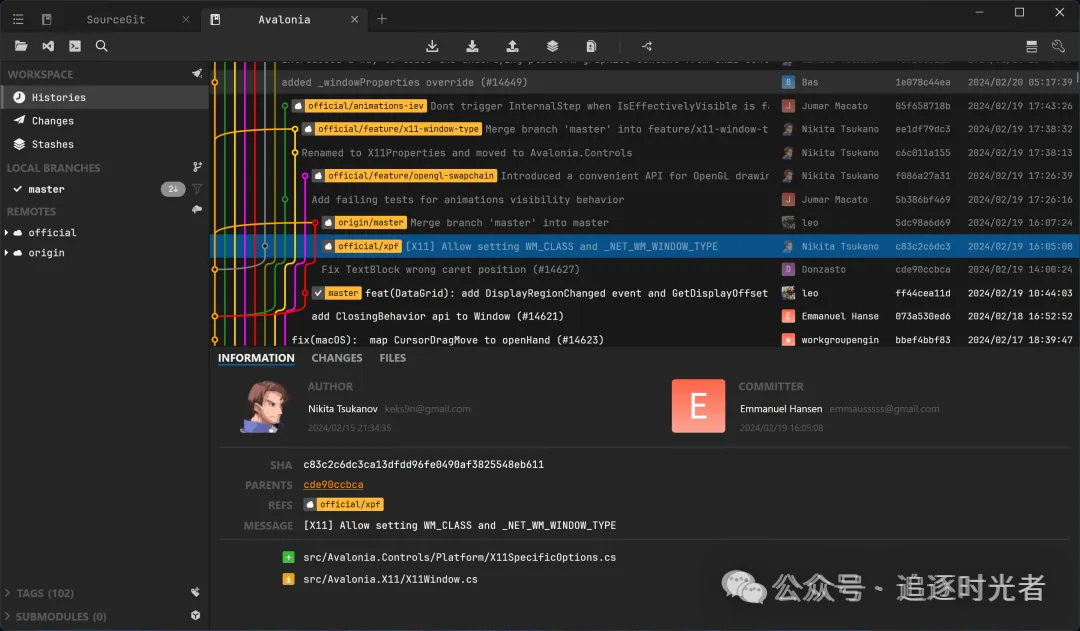The image size is (1080, 631).
Task: Expand the origin remote tree node
Action: [7, 253]
